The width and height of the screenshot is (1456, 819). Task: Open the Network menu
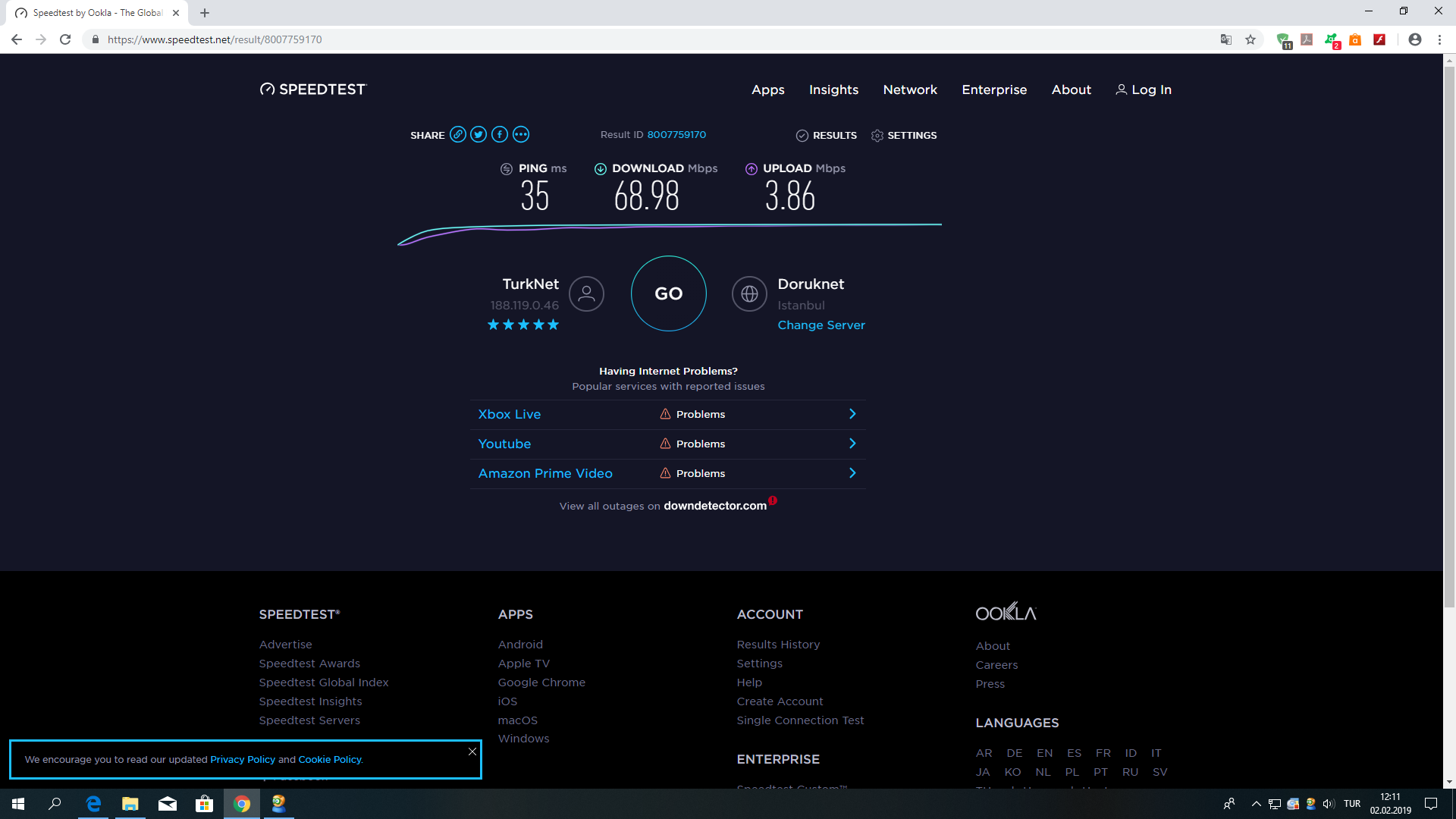(x=910, y=89)
